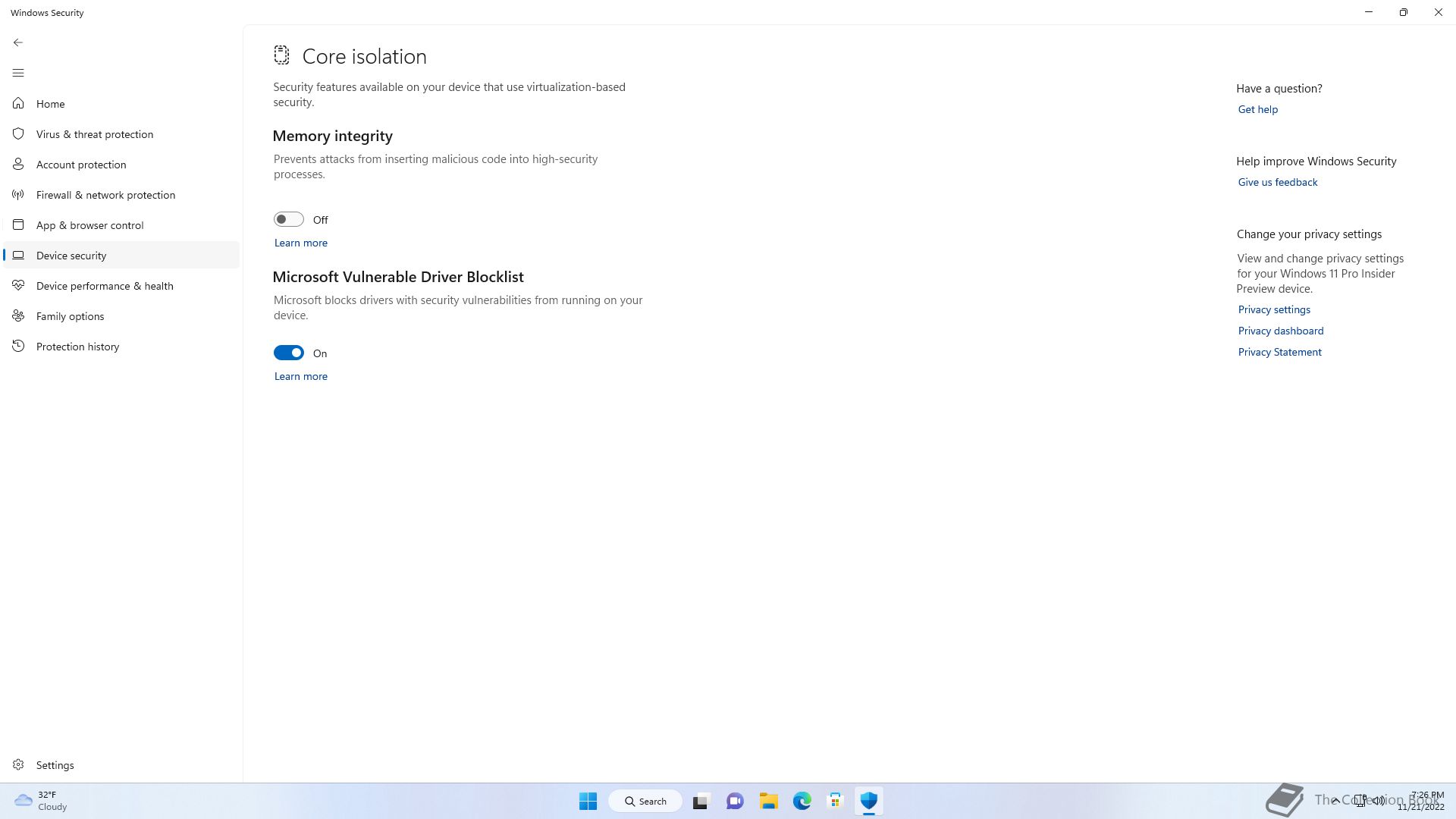Select Home in the sidebar

[x=121, y=103]
